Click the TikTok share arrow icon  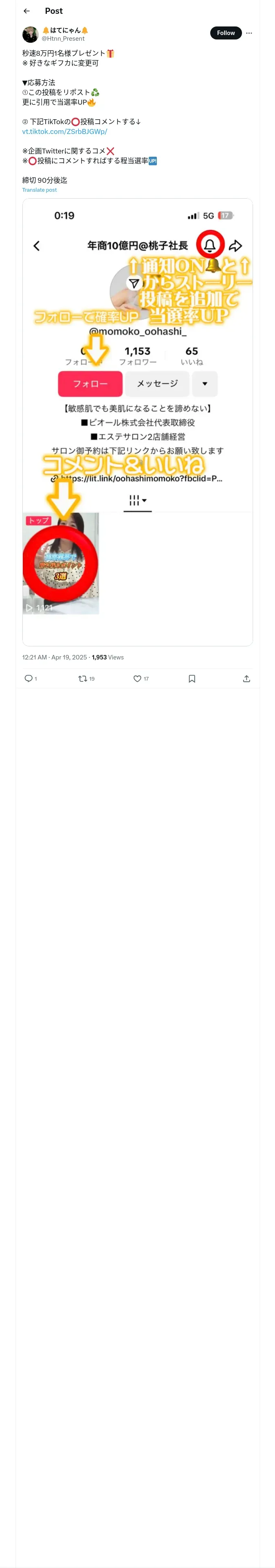(x=236, y=245)
